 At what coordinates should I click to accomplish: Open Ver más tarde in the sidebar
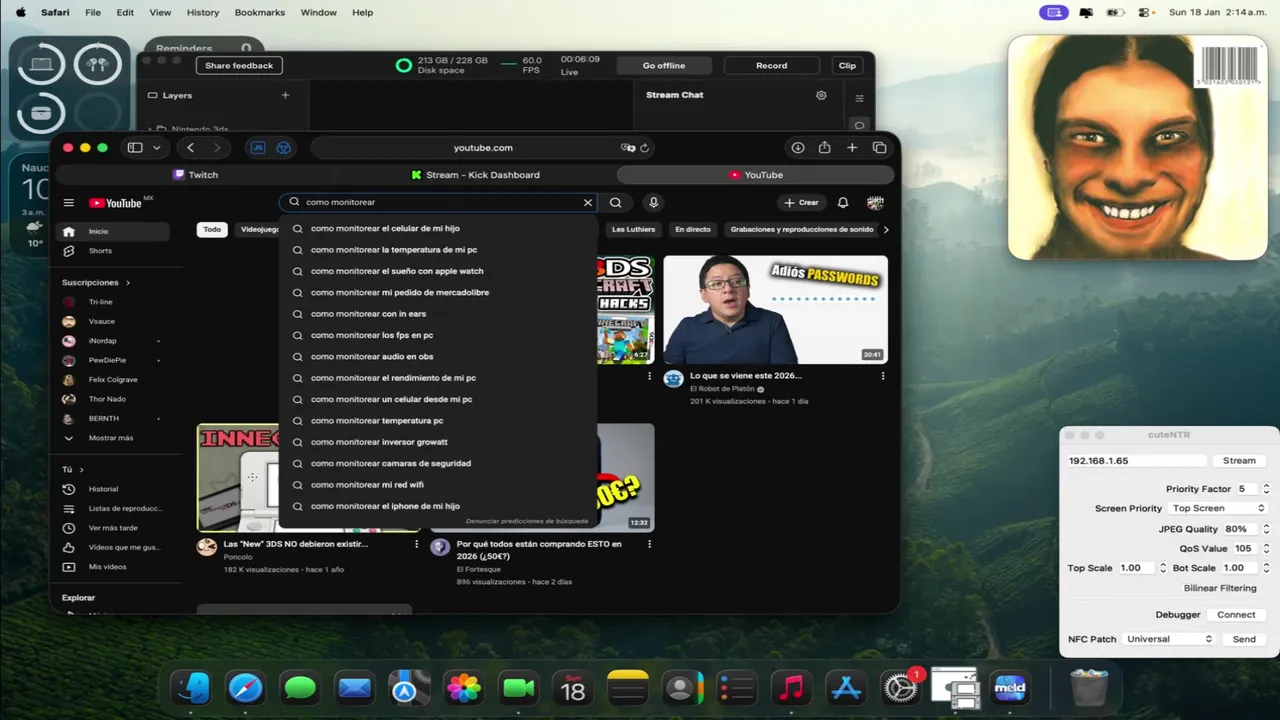pos(111,528)
